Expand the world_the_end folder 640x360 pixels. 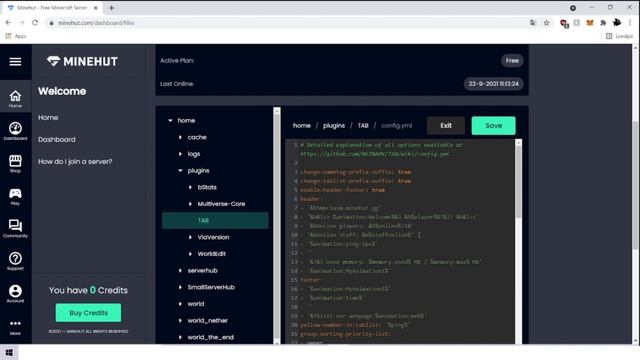tap(180, 337)
